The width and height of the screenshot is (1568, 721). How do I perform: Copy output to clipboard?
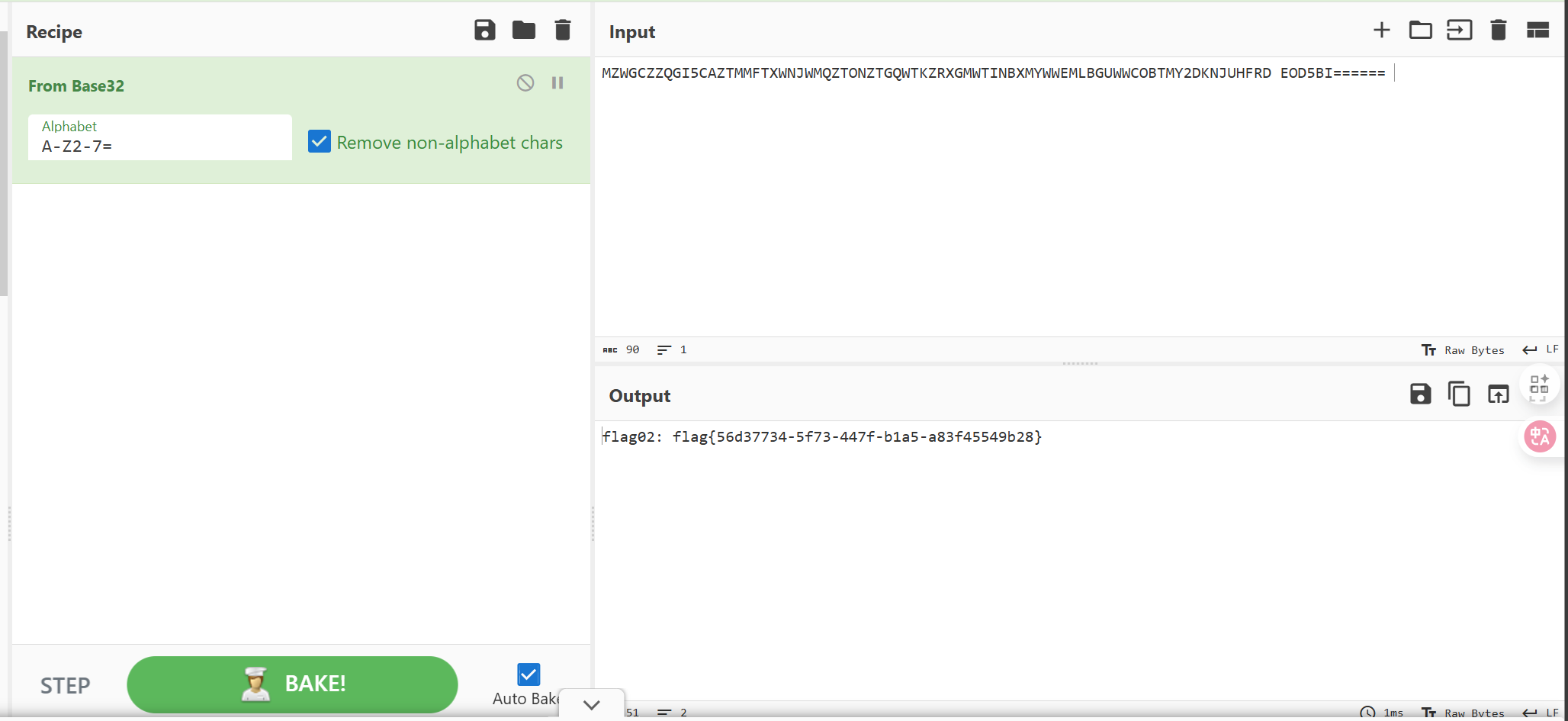pyautogui.click(x=1459, y=394)
